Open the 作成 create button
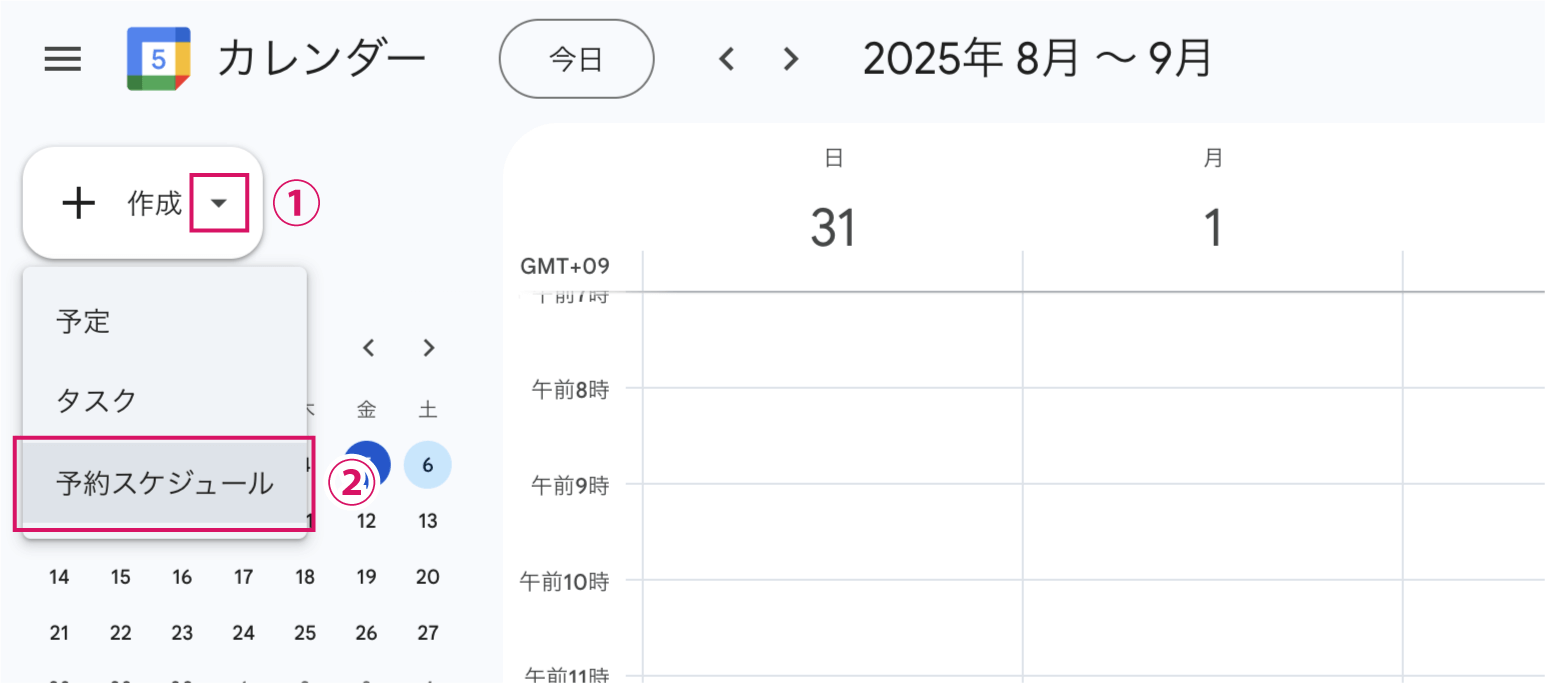The width and height of the screenshot is (1545, 683). 142,203
